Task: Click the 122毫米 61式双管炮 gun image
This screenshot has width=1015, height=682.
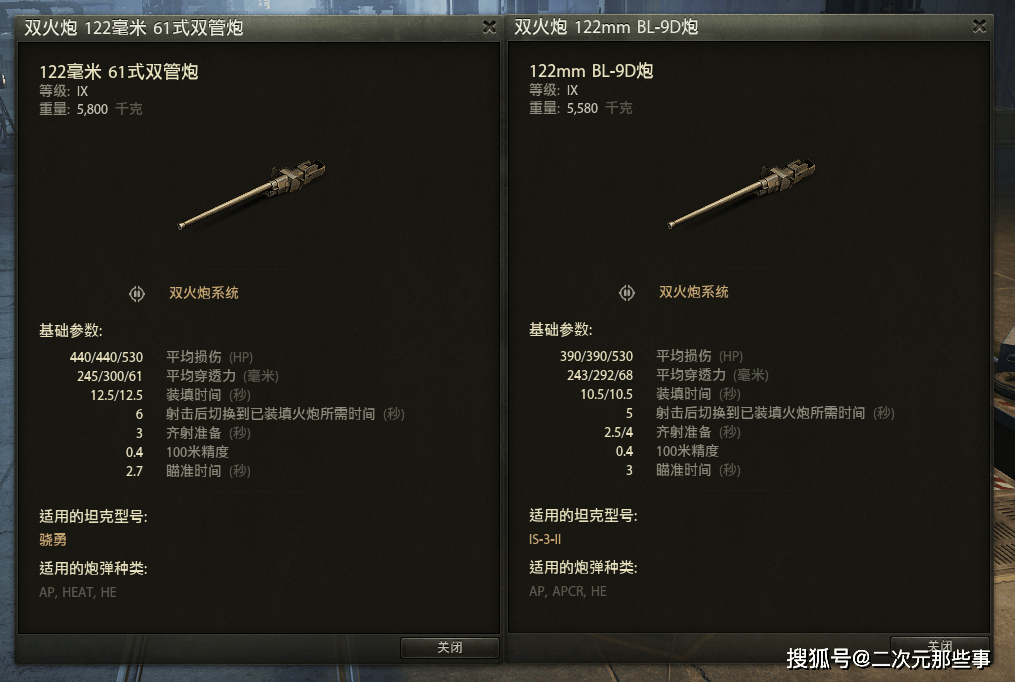Action: click(x=252, y=194)
